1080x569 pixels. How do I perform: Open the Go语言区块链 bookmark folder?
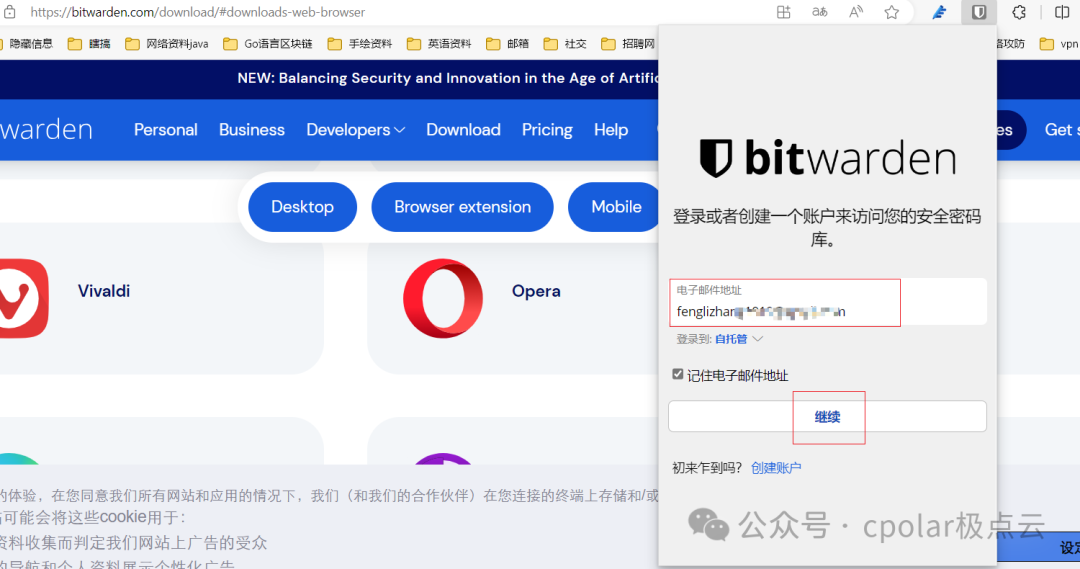point(269,43)
